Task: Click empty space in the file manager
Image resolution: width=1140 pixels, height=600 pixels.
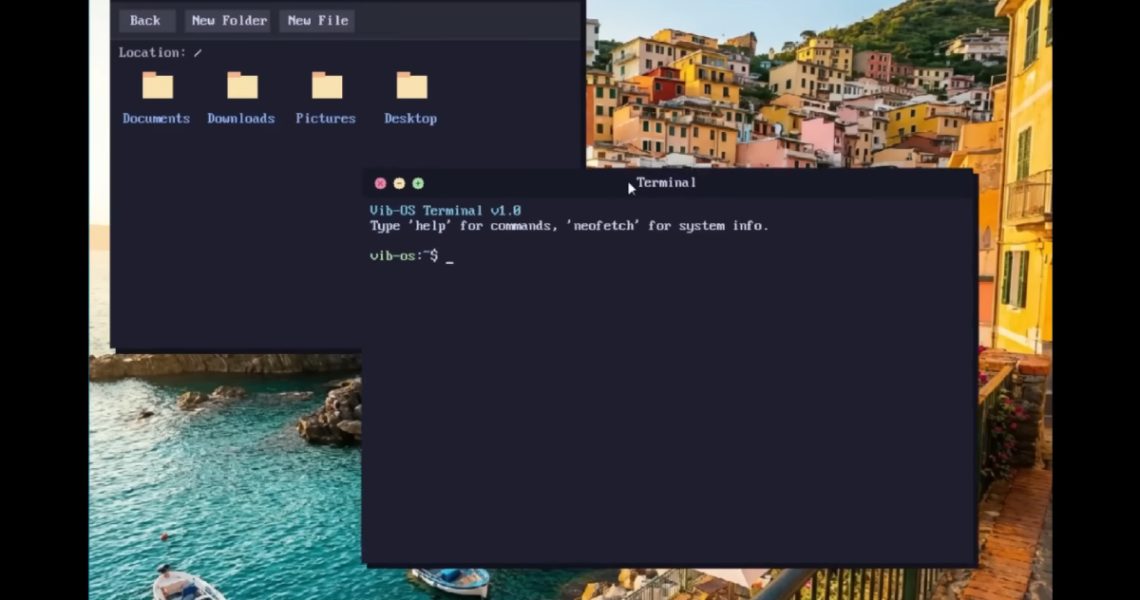Action: coord(230,250)
